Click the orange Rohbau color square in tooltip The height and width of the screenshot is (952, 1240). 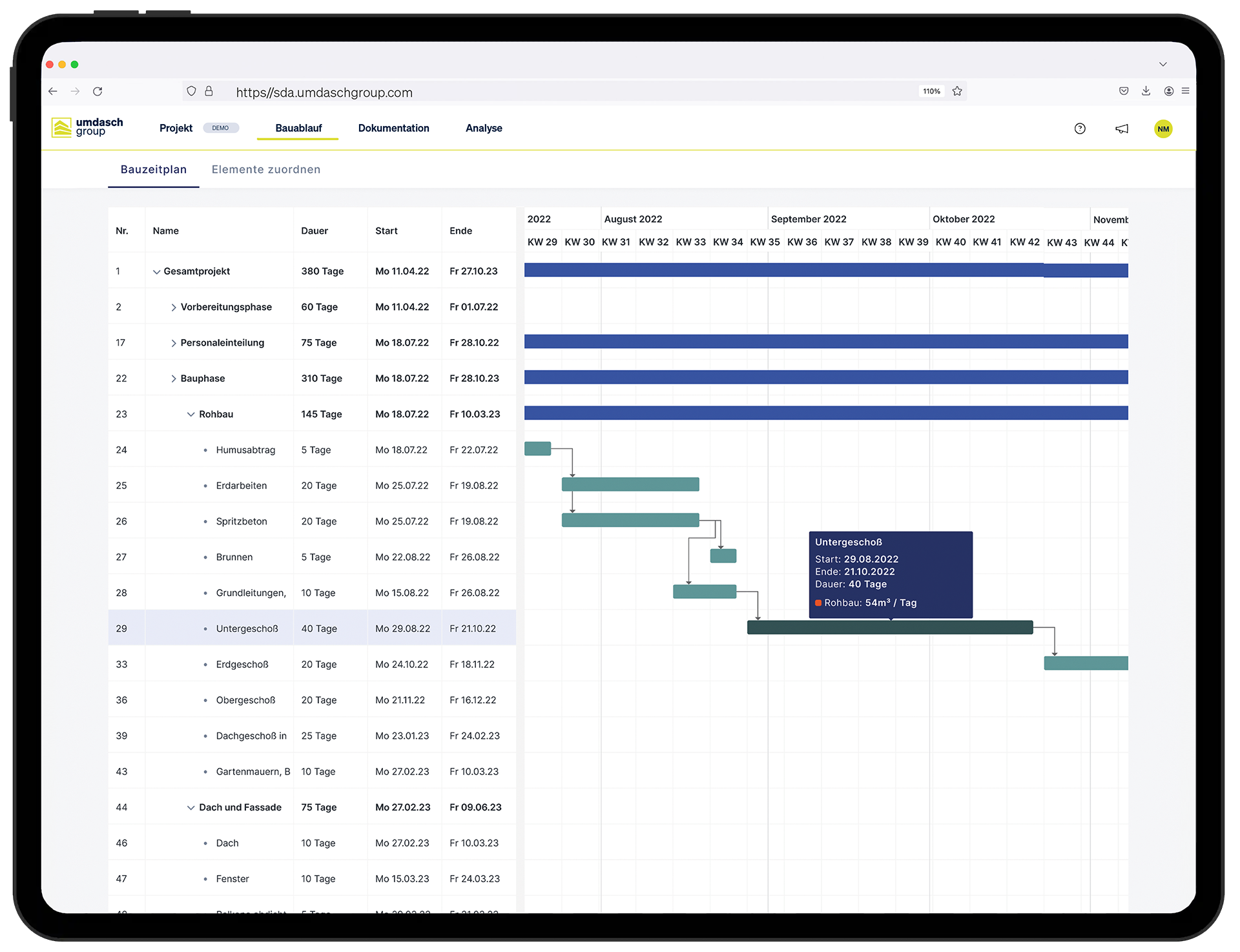[x=818, y=603]
